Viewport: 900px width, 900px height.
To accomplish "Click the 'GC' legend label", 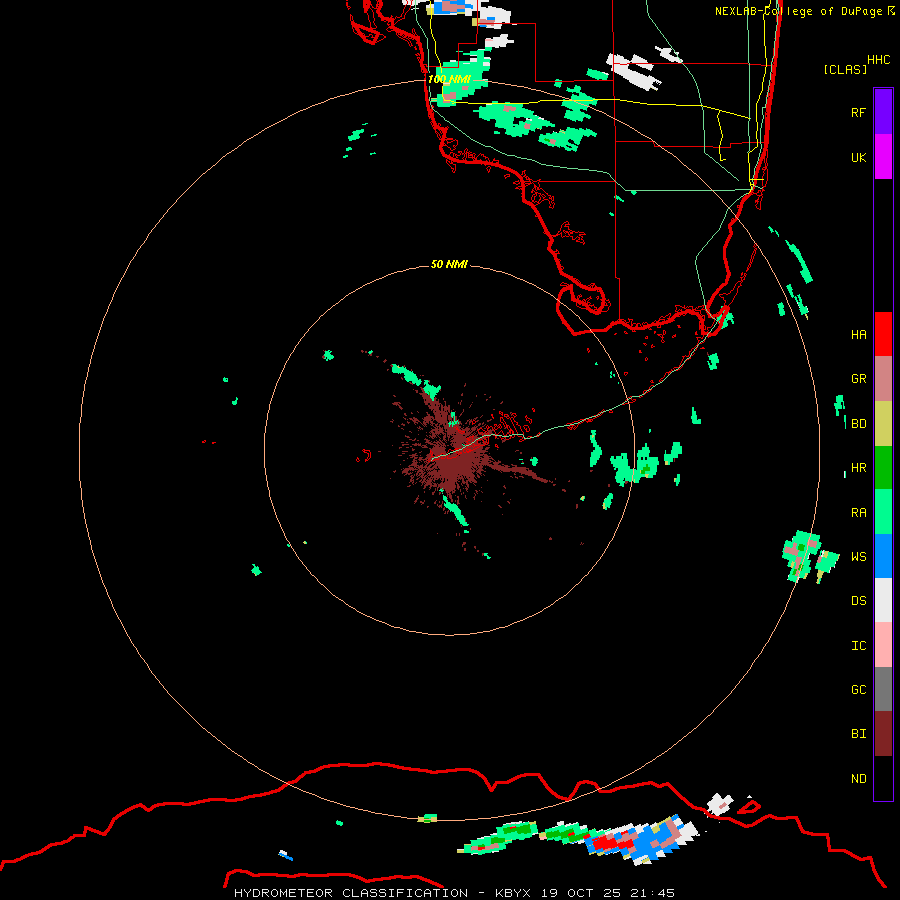I will (x=858, y=689).
